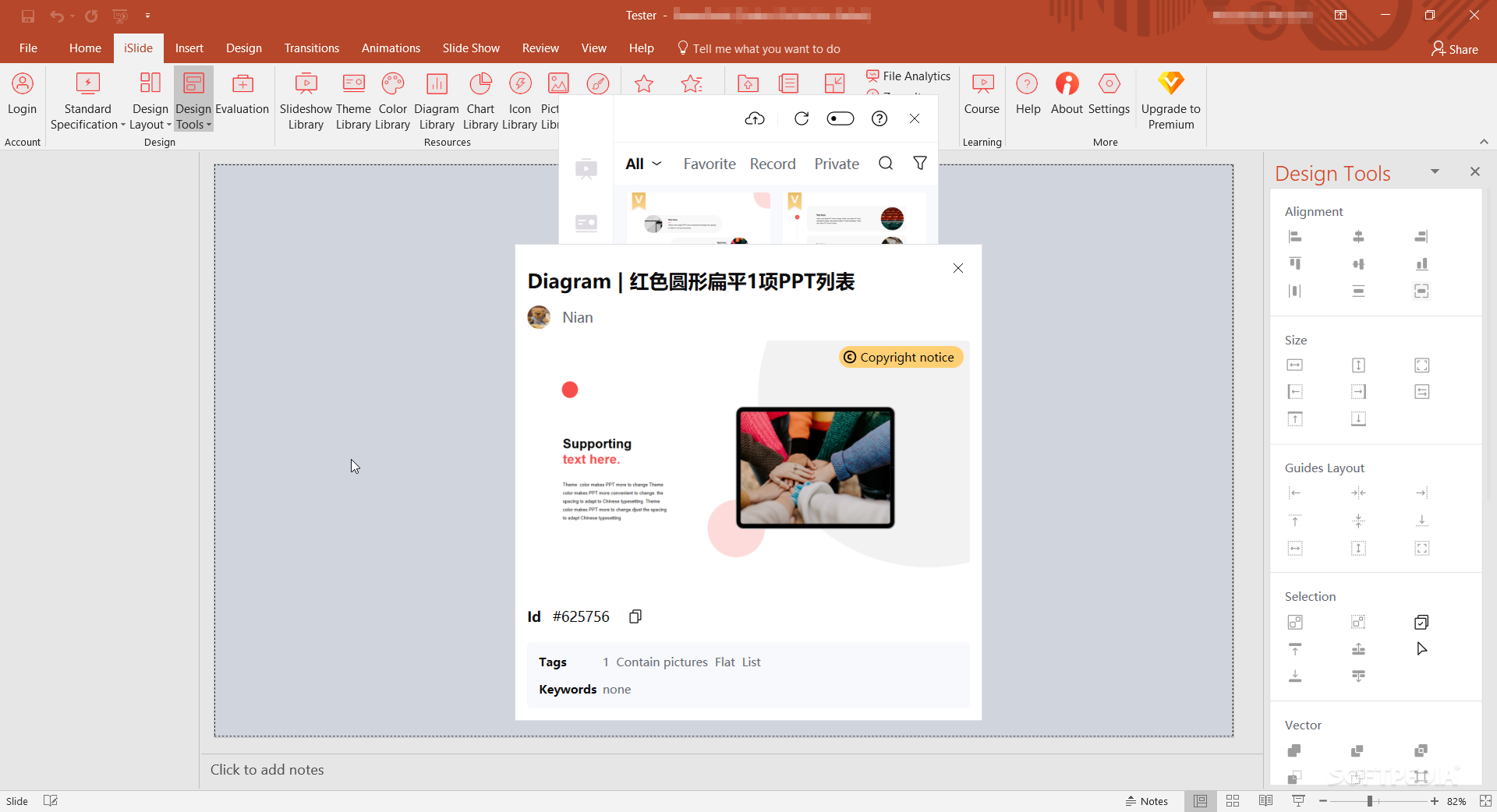Collapse the ribbon with the chevron
This screenshot has height=812, width=1497.
[1484, 142]
